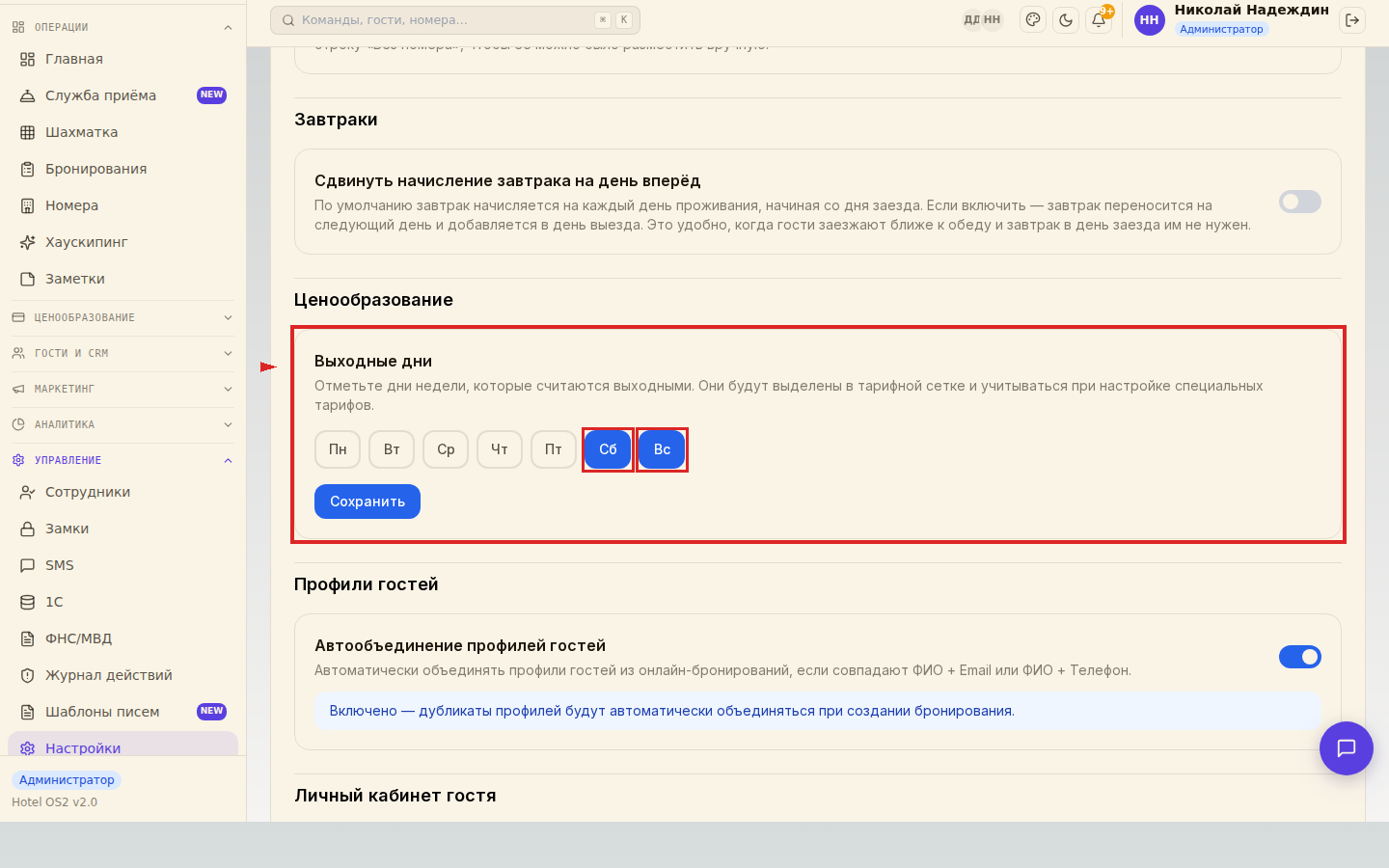Viewport: 1389px width, 868px height.
Task: Collapse the Управление sidebar section
Action: tap(123, 460)
